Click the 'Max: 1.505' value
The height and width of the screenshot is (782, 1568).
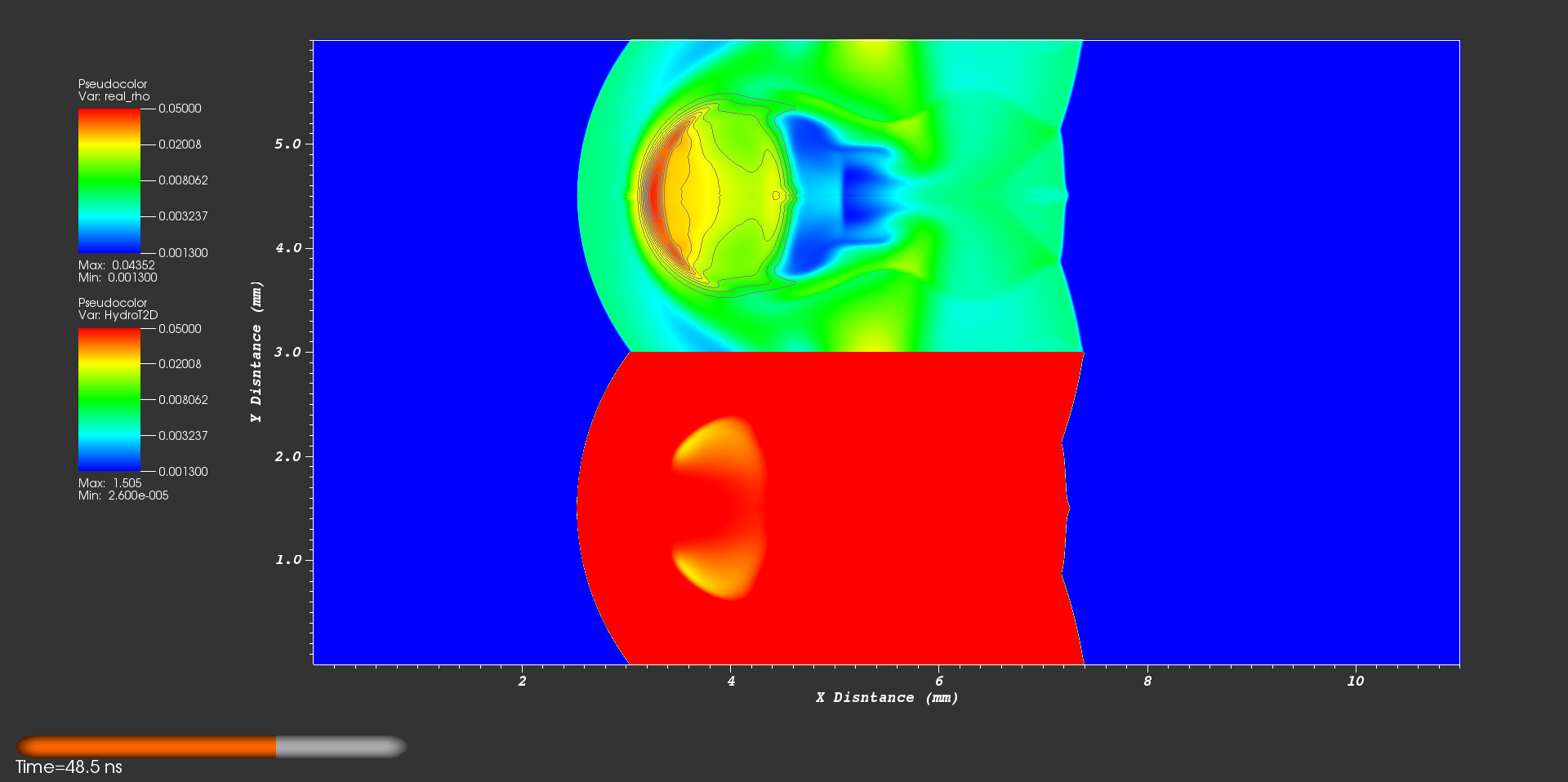pyautogui.click(x=110, y=483)
